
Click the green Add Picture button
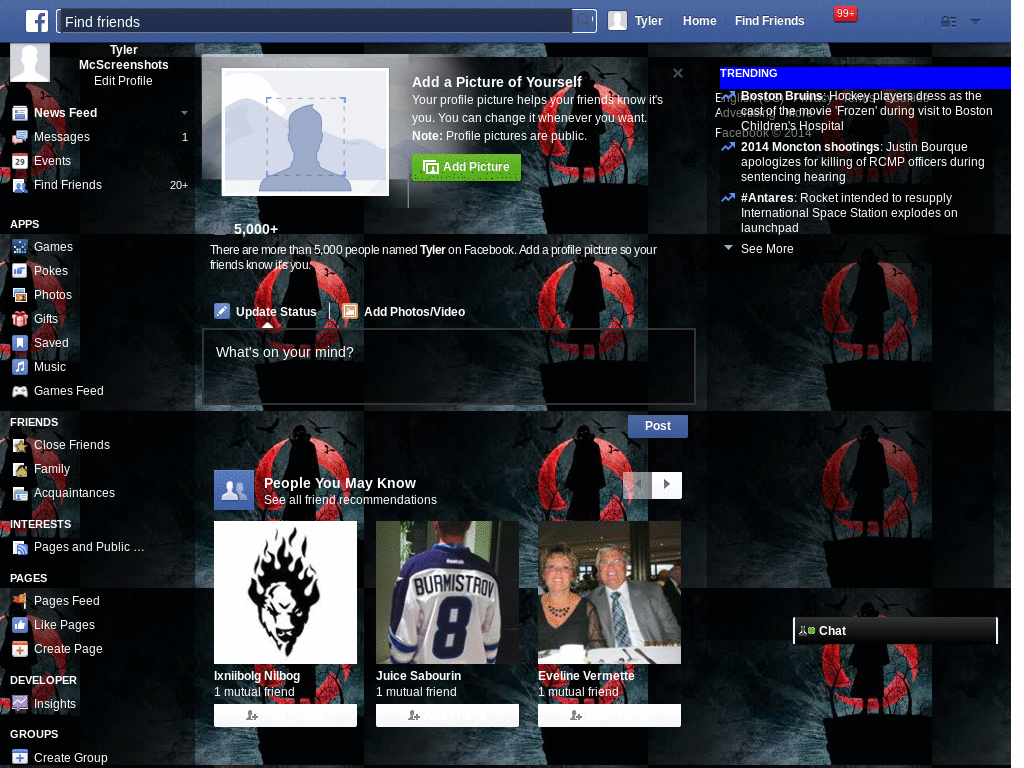click(x=466, y=167)
